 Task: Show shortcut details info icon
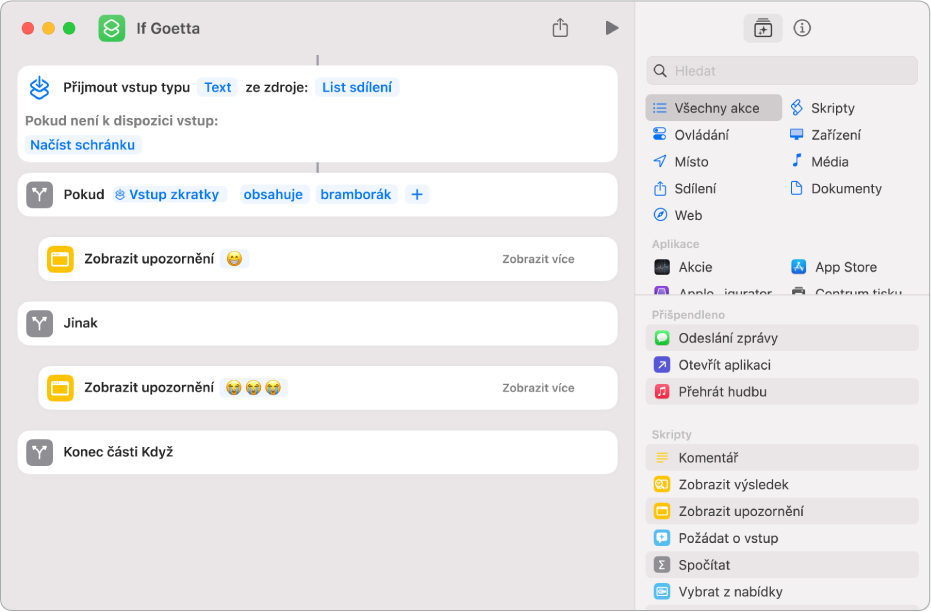(x=802, y=28)
